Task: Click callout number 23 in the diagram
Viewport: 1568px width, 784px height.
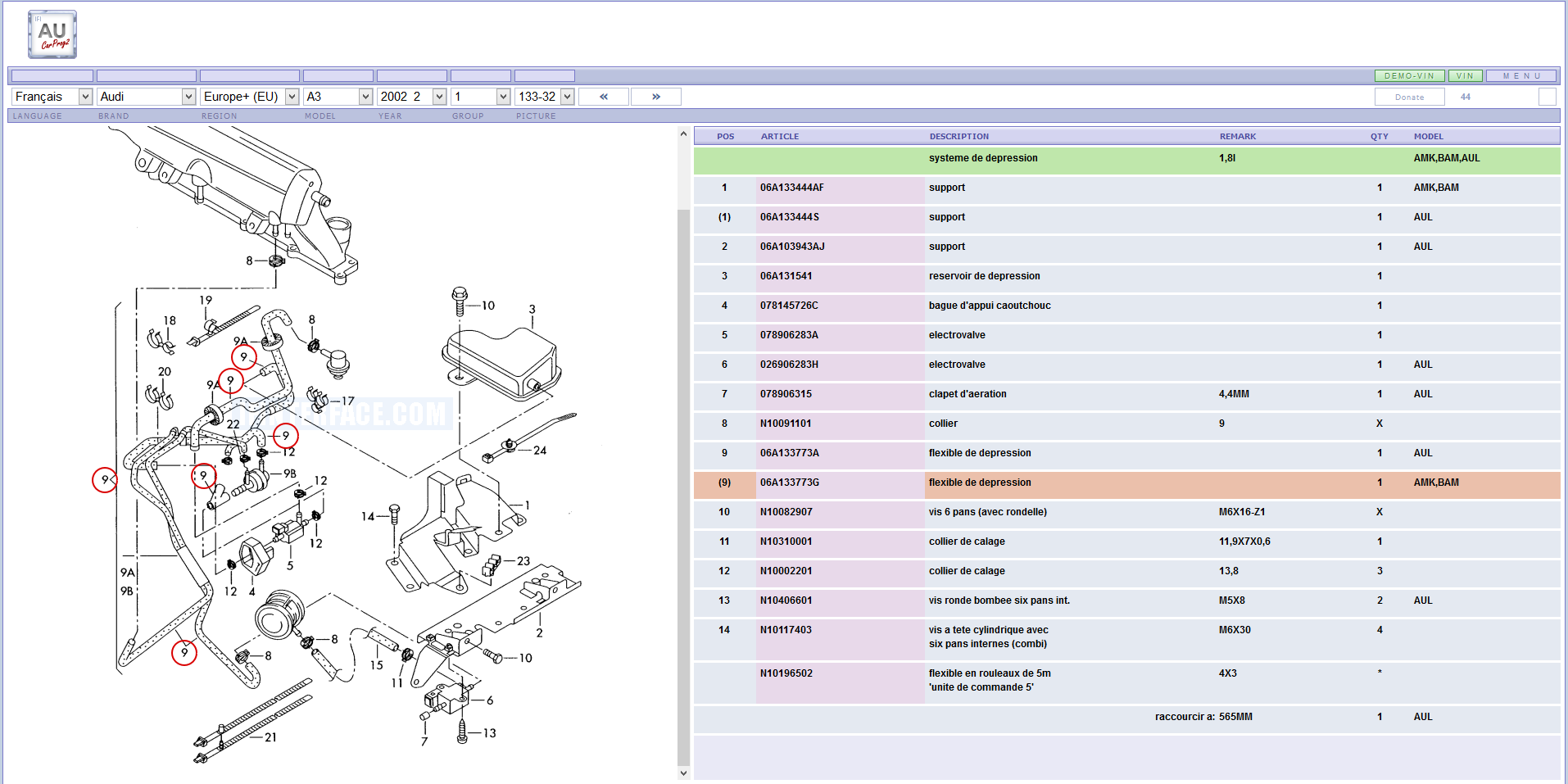Action: coord(523,561)
